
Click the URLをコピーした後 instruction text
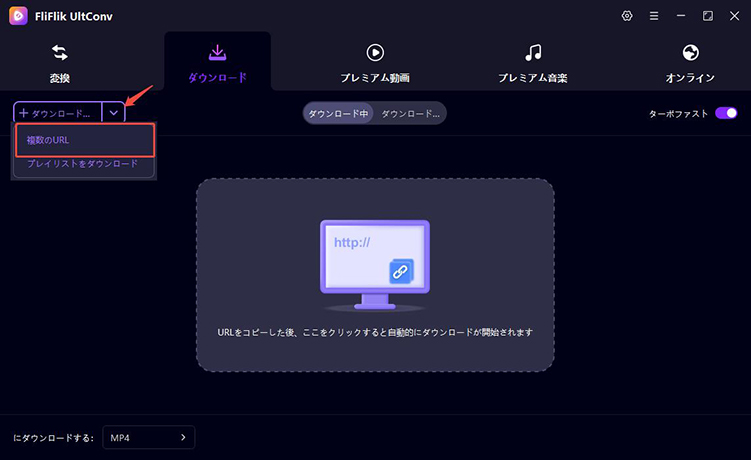[375, 332]
